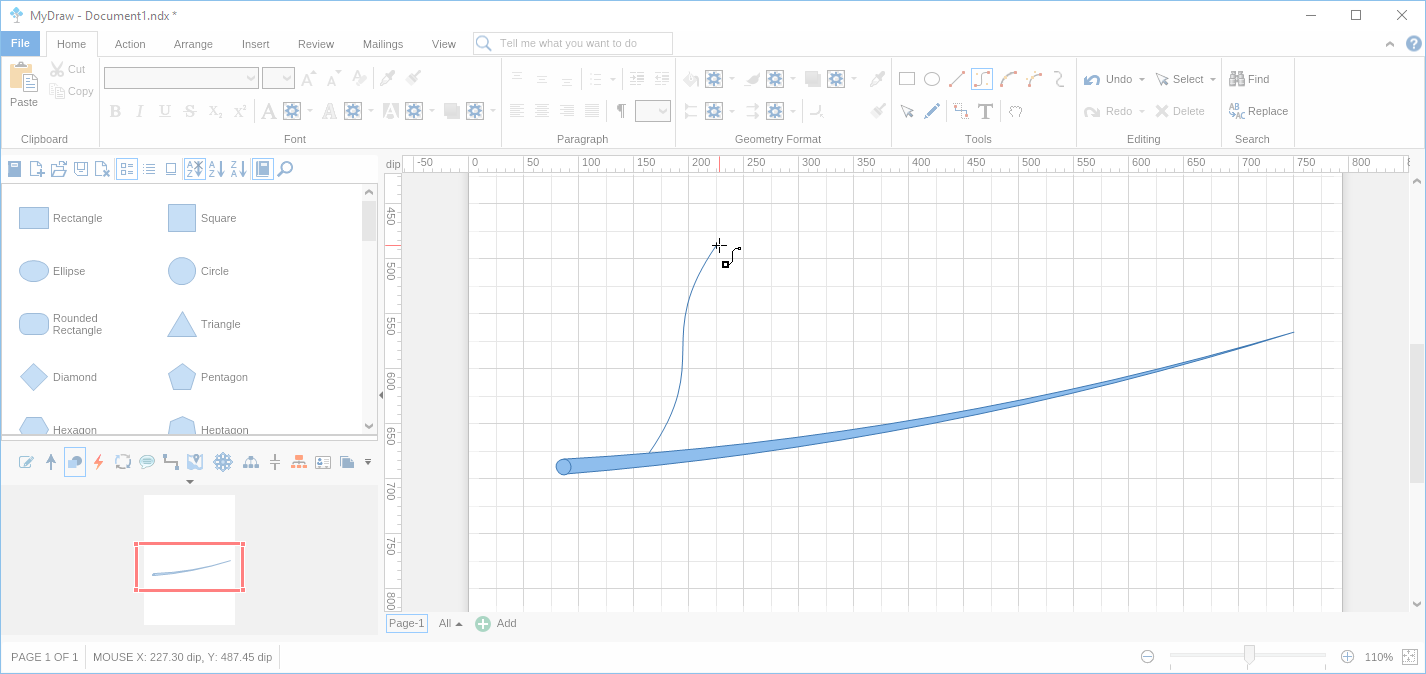This screenshot has width=1426, height=674.
Task: Toggle the annotation notes library button
Action: click(x=27, y=462)
